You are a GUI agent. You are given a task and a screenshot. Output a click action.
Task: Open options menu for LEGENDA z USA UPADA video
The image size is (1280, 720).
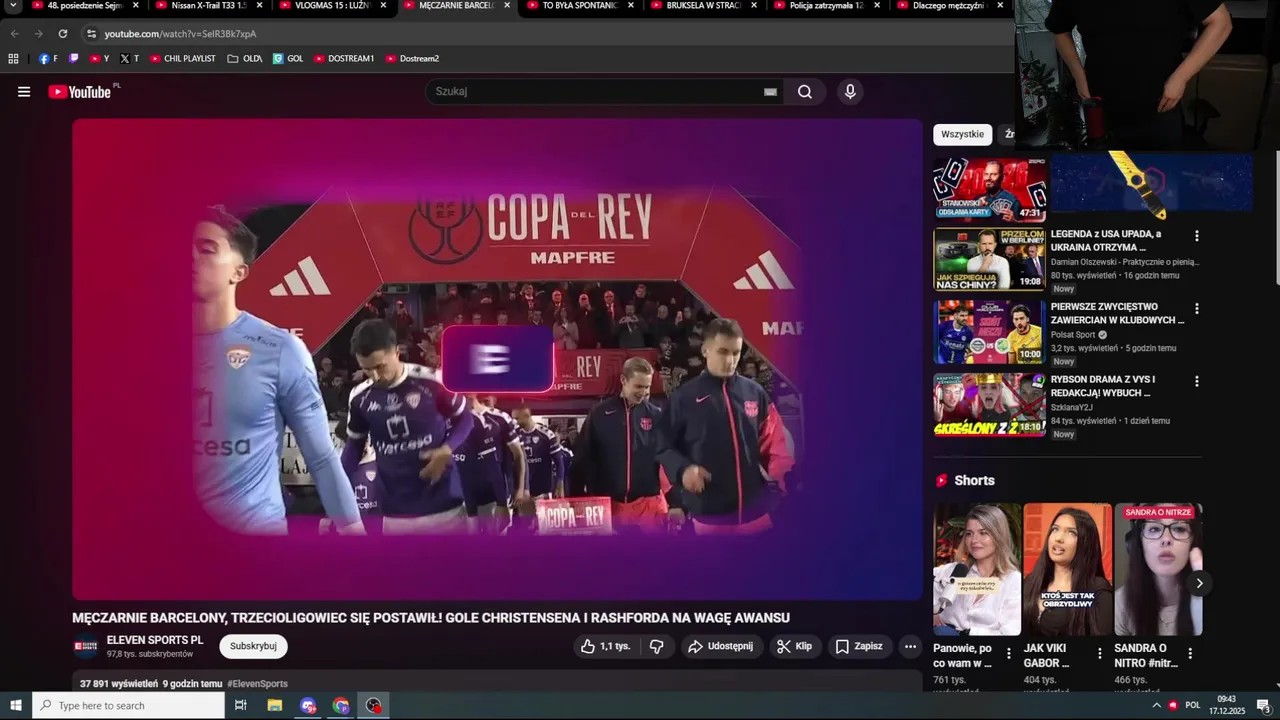click(x=1196, y=236)
